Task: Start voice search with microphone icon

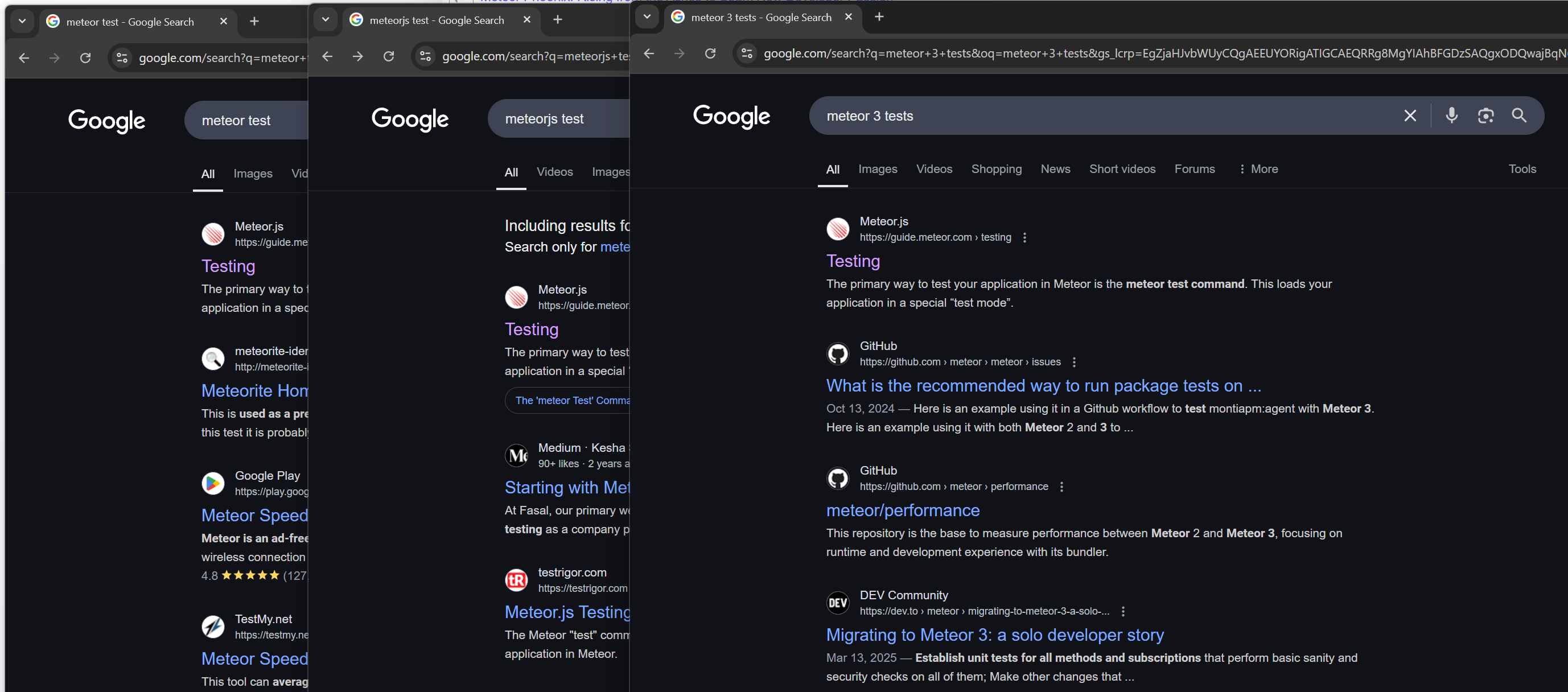Action: [x=1451, y=116]
